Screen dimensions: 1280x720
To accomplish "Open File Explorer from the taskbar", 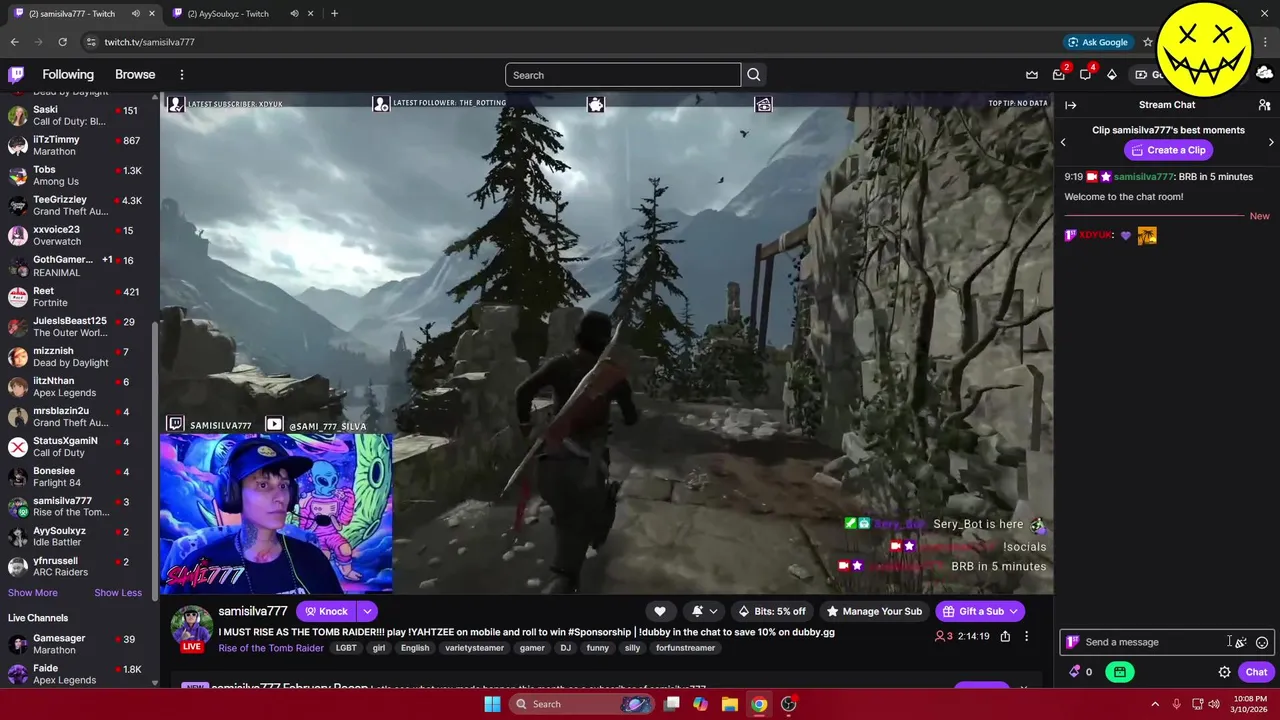I will tap(729, 704).
